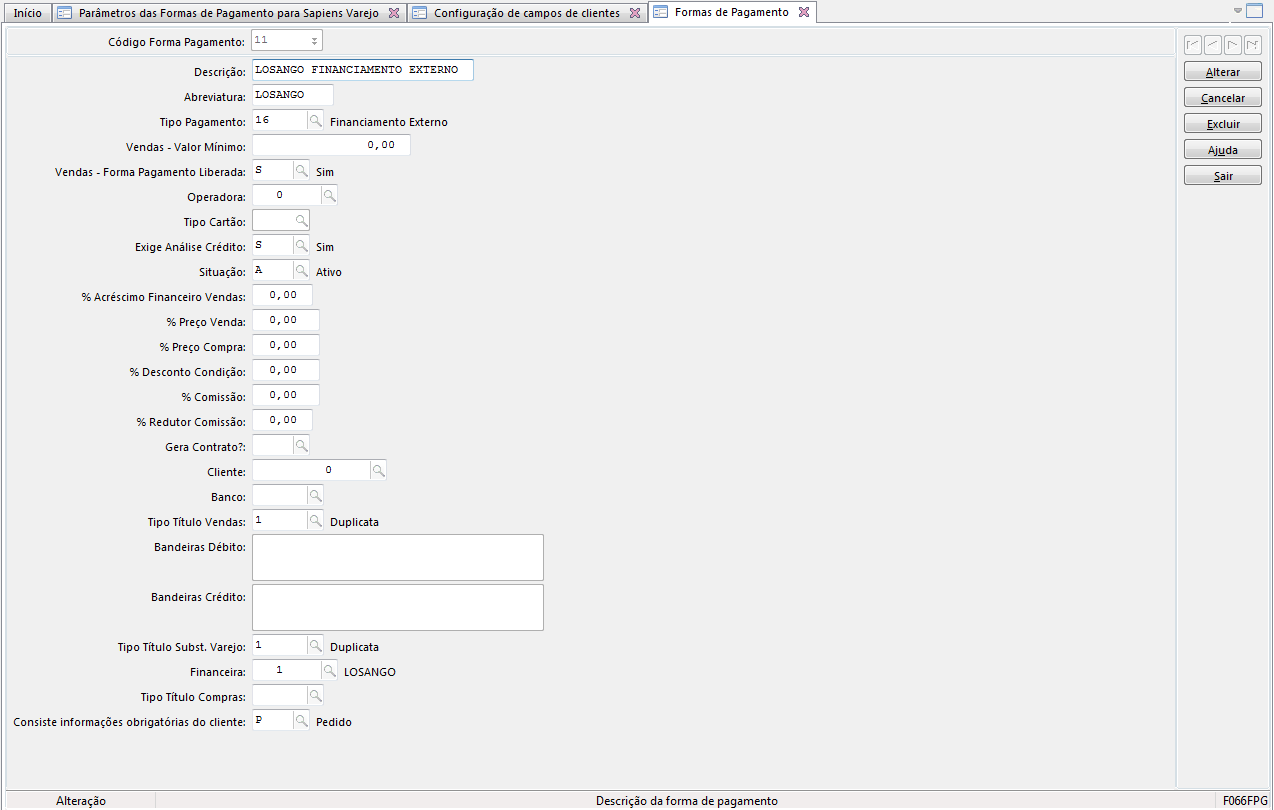
Task: Open lookup for Tipo Título Compras
Action: (315, 696)
